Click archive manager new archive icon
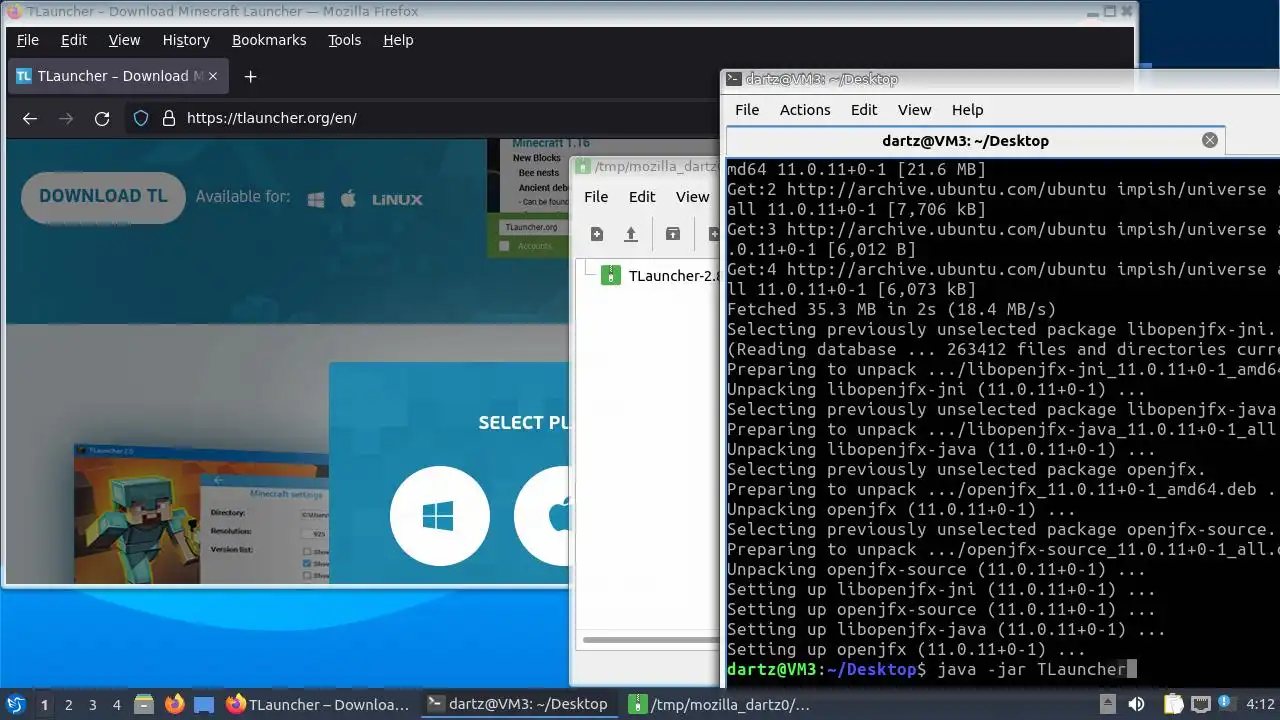The image size is (1280, 720). pos(597,234)
